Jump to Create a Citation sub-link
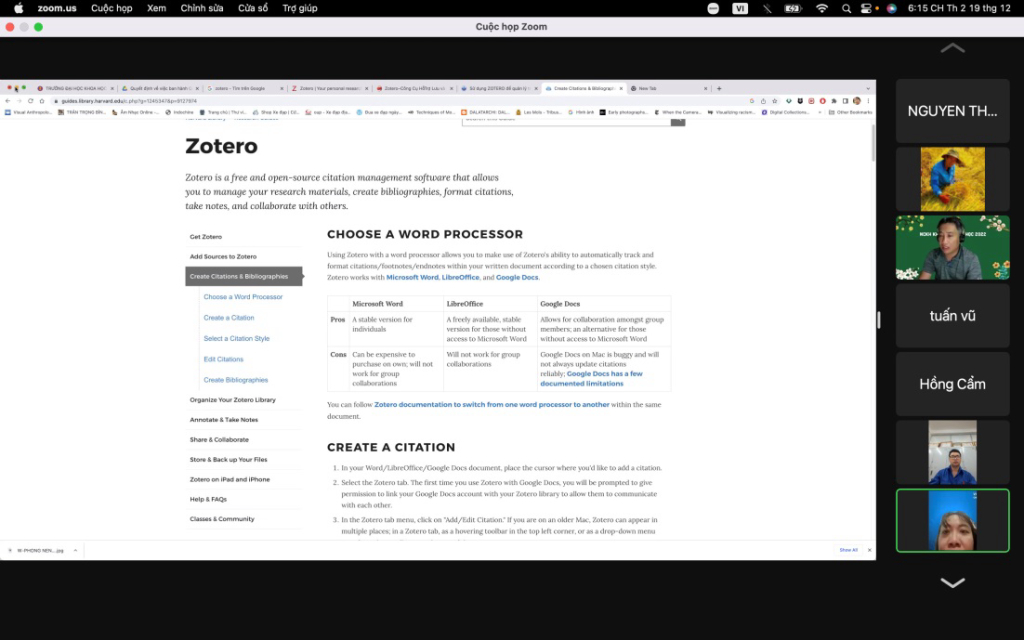1024x640 pixels. click(x=229, y=317)
